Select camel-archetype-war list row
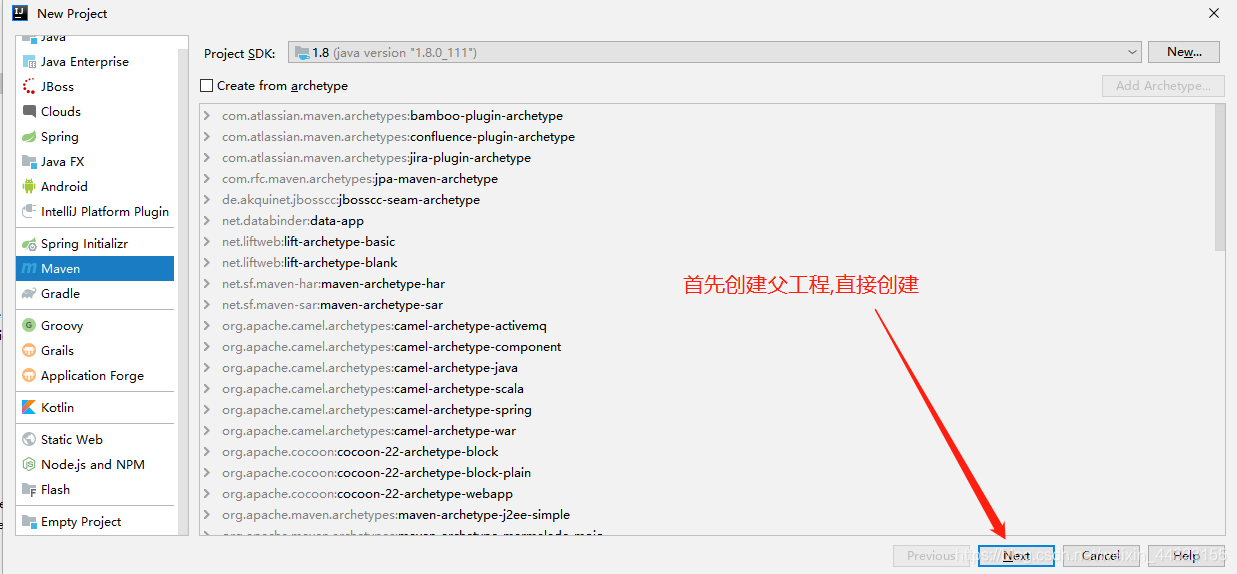 click(x=706, y=431)
